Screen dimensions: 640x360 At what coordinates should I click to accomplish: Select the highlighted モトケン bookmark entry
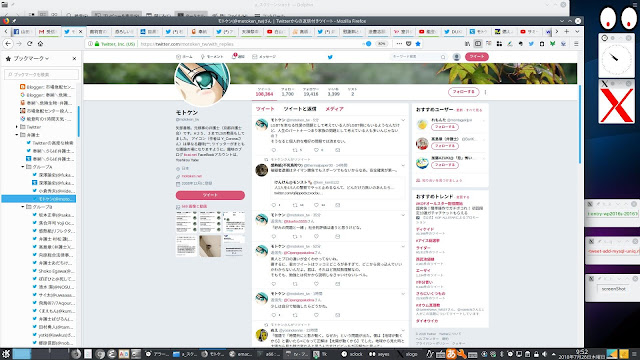39,199
